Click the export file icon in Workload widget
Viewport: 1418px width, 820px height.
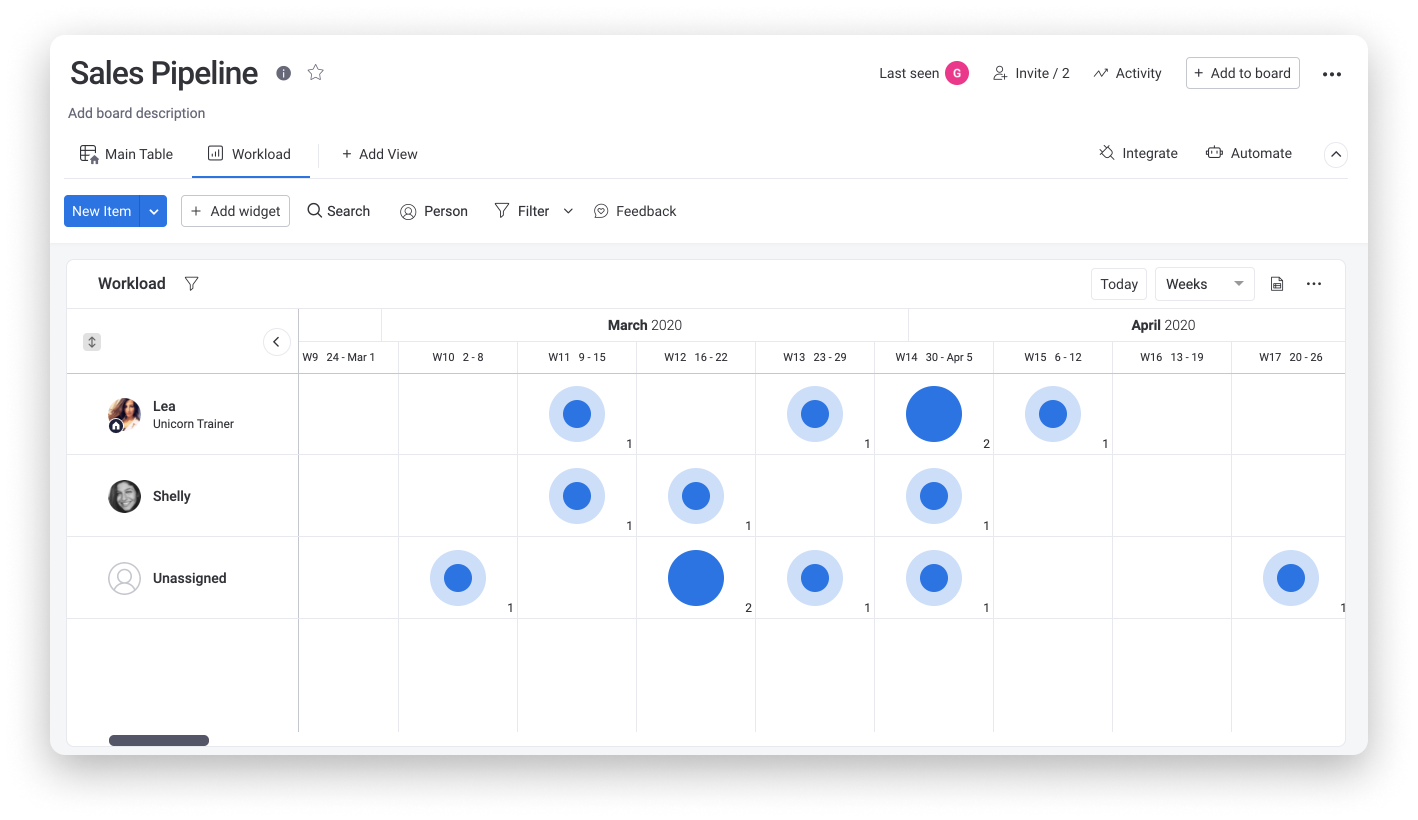tap(1277, 284)
